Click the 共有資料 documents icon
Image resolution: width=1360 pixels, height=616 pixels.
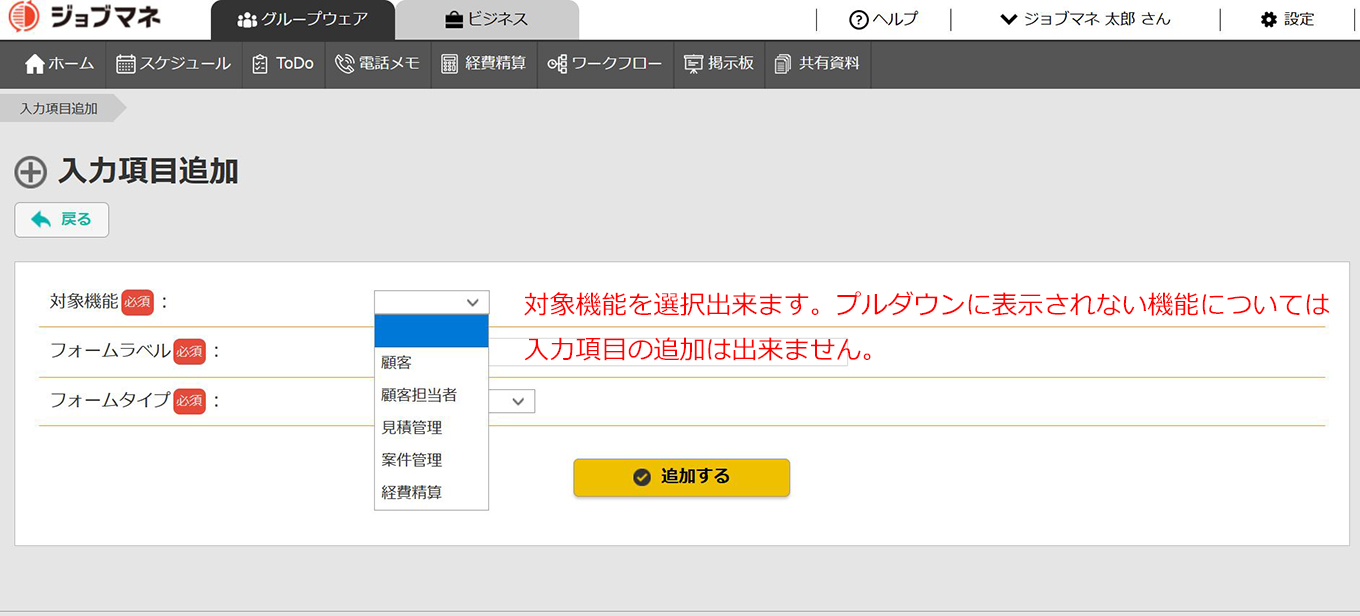(x=783, y=64)
